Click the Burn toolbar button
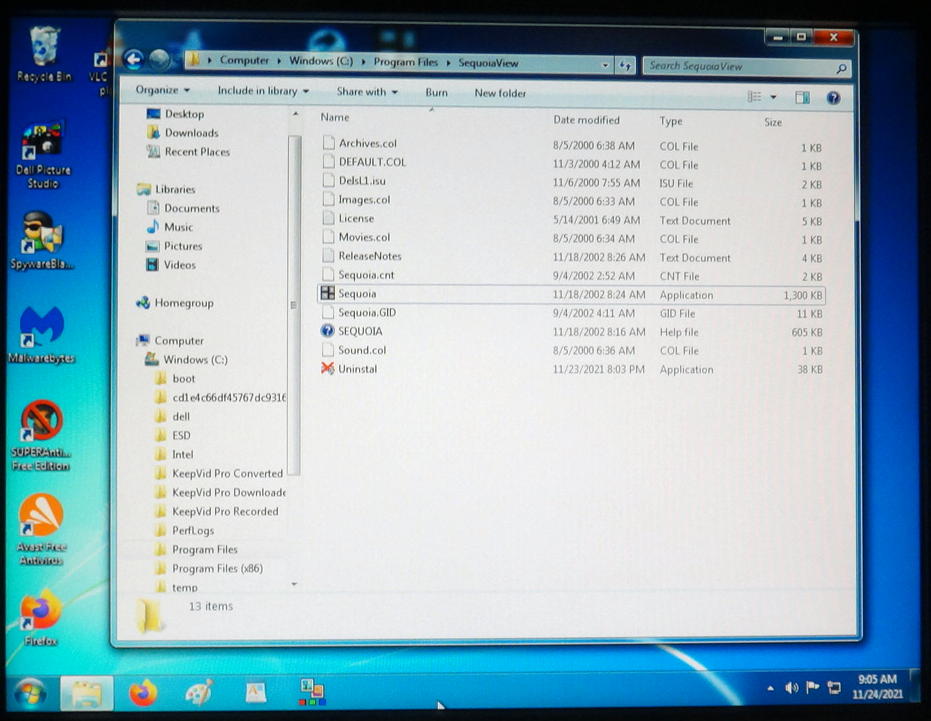The height and width of the screenshot is (721, 931). coord(436,92)
